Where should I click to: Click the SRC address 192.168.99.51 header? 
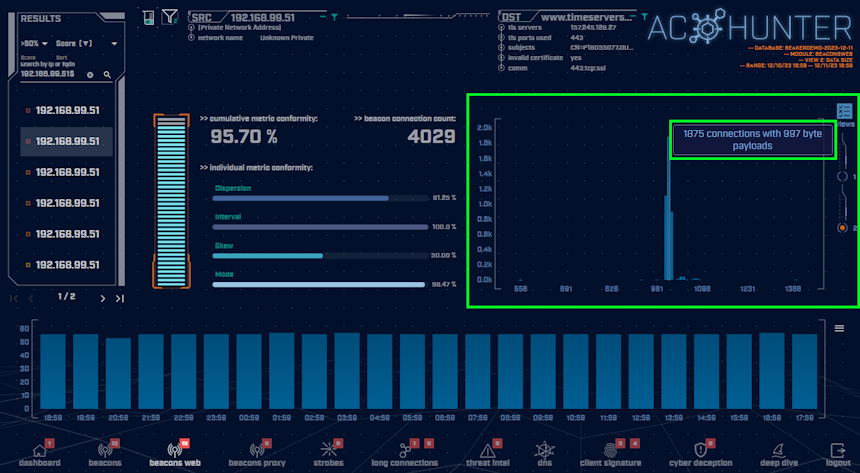262,18
